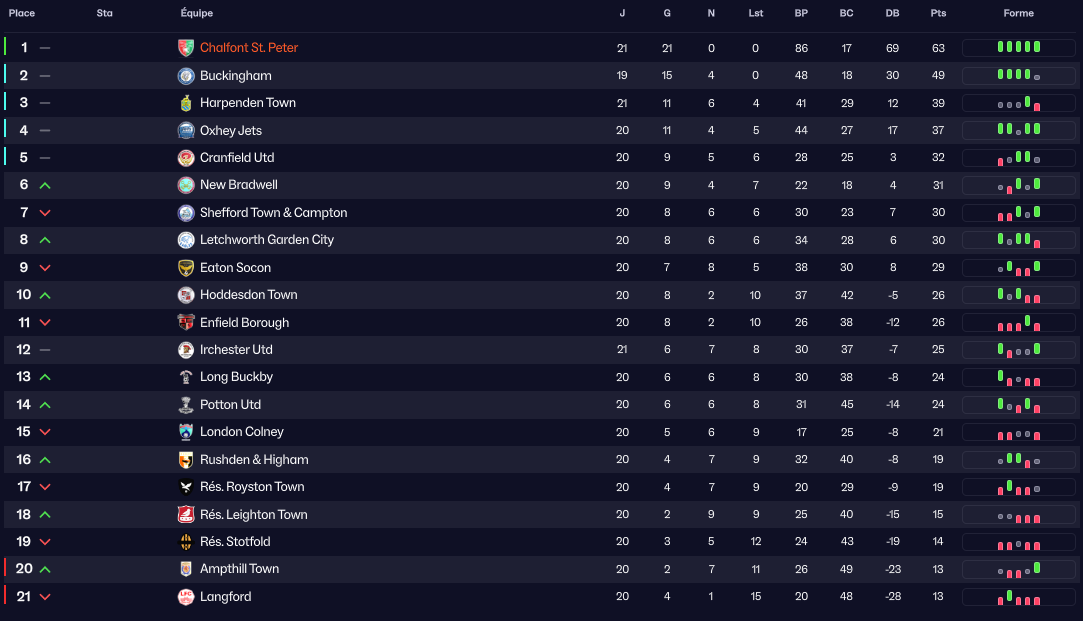Click the Langford club logo
The image size is (1083, 621).
185,597
